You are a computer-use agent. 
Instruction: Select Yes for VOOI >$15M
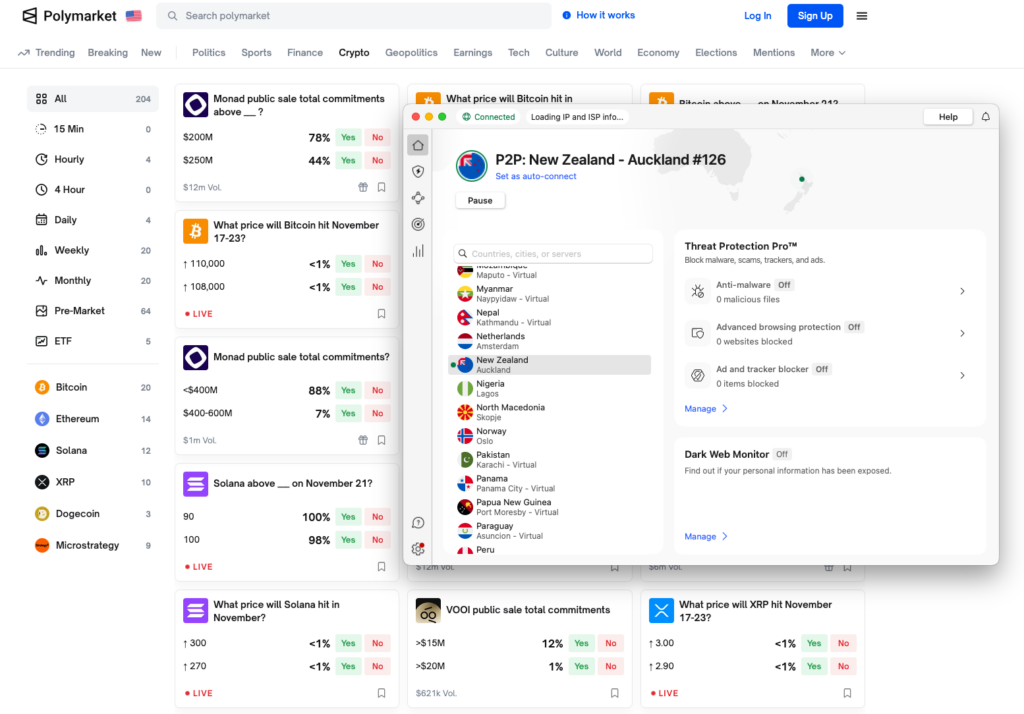click(x=581, y=643)
